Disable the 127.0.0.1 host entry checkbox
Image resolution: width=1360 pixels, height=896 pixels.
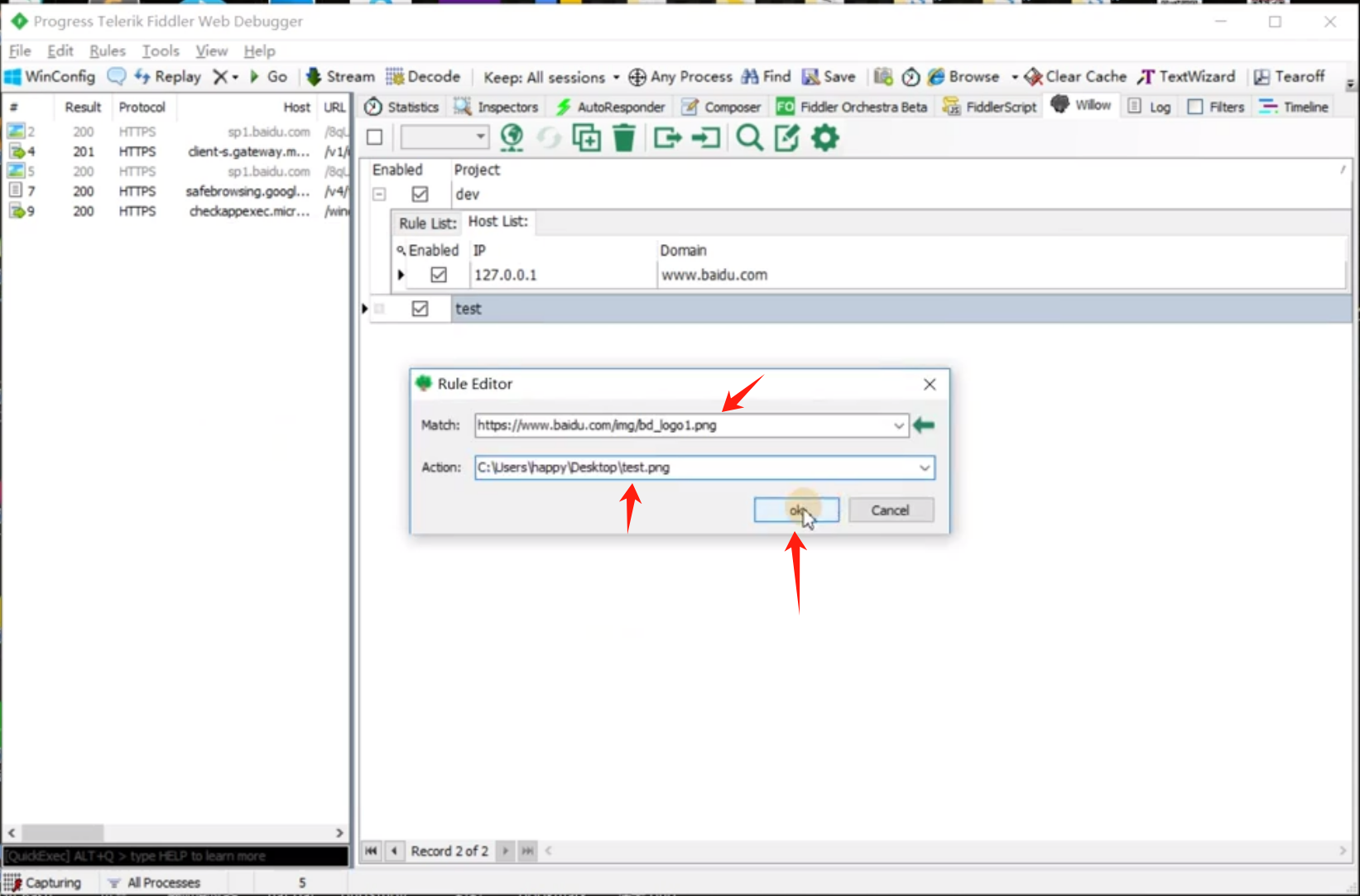[x=439, y=275]
